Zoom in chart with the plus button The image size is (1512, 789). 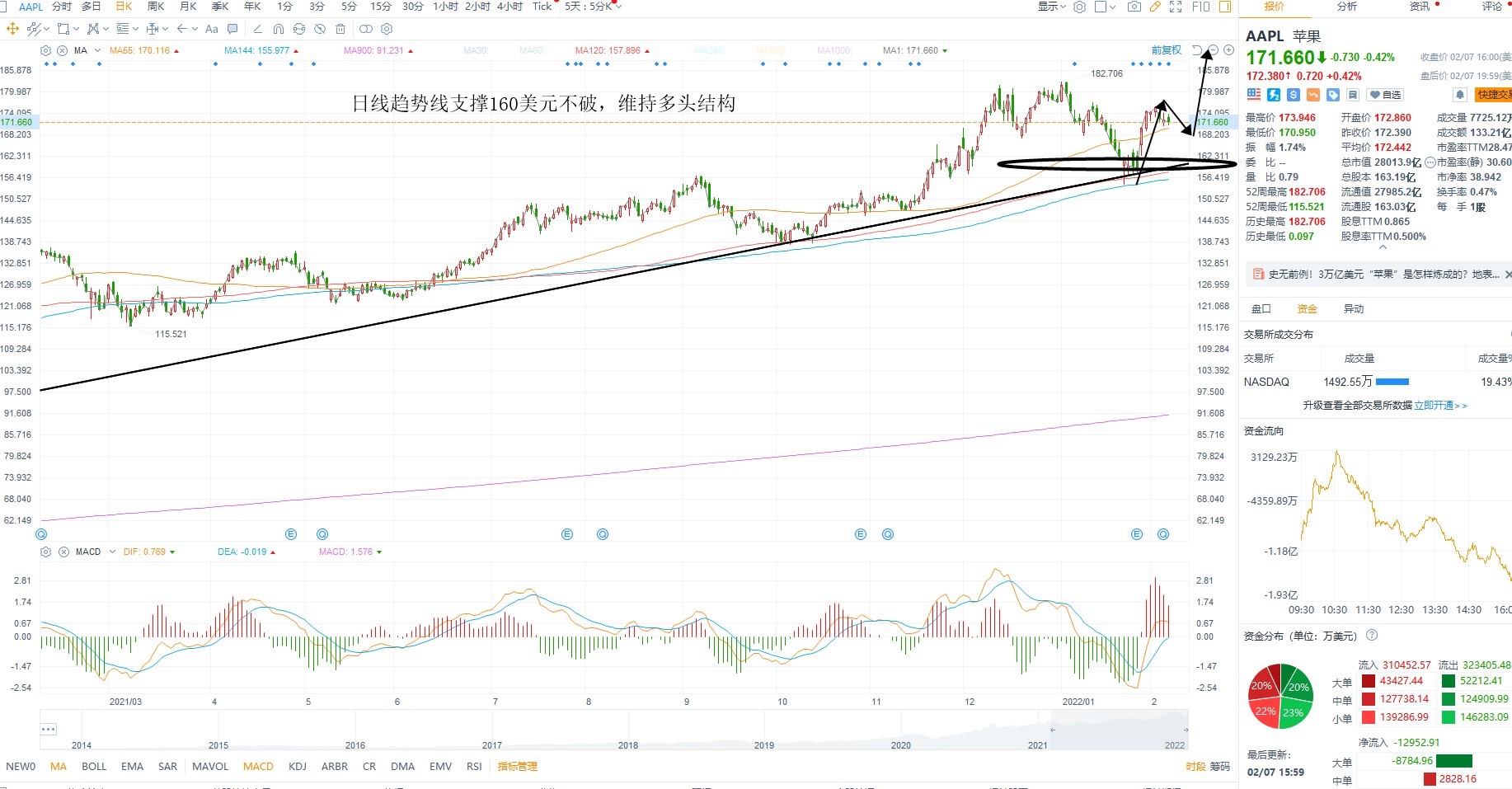tap(1228, 50)
